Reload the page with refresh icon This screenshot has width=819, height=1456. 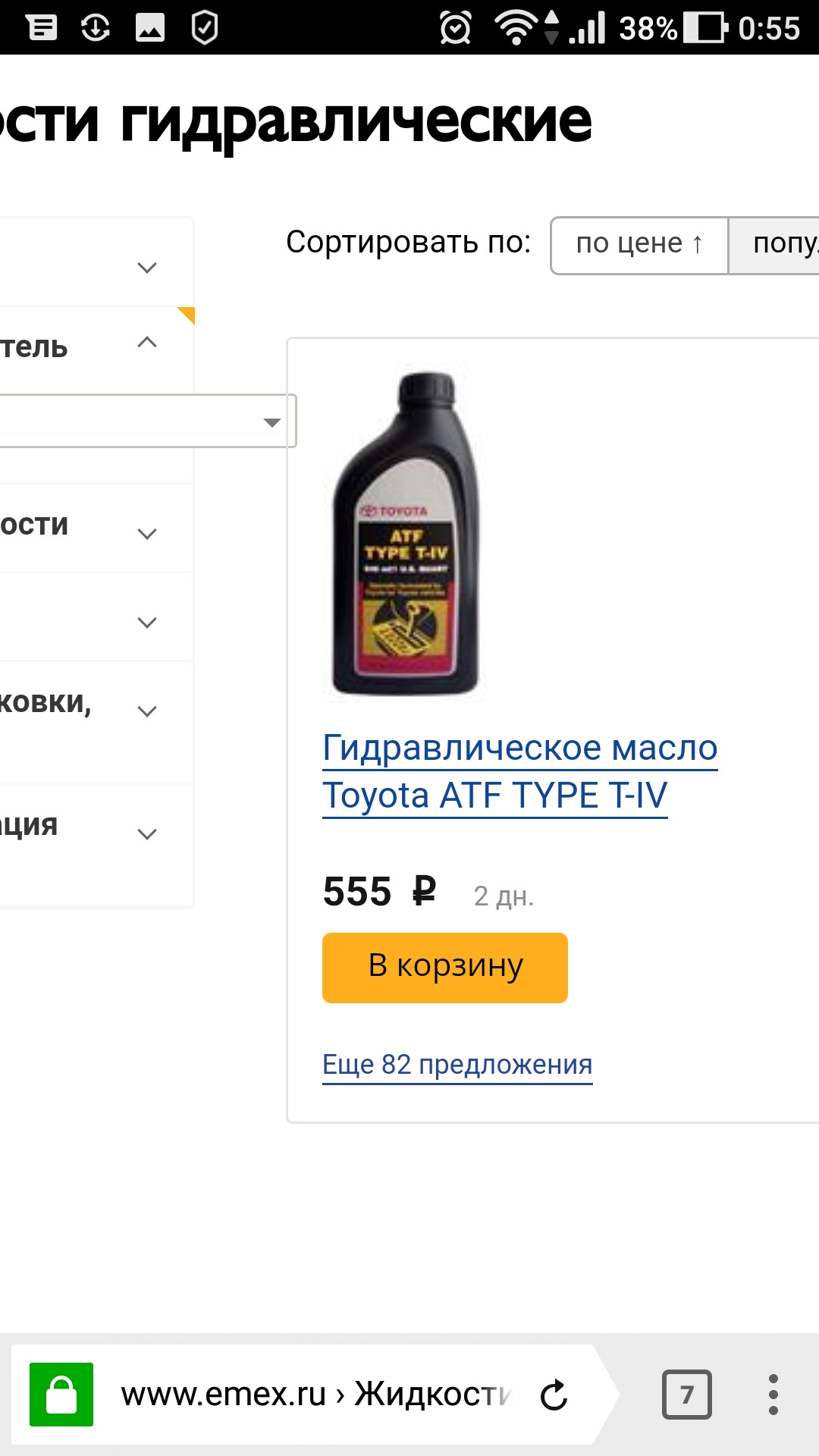coord(554,1395)
